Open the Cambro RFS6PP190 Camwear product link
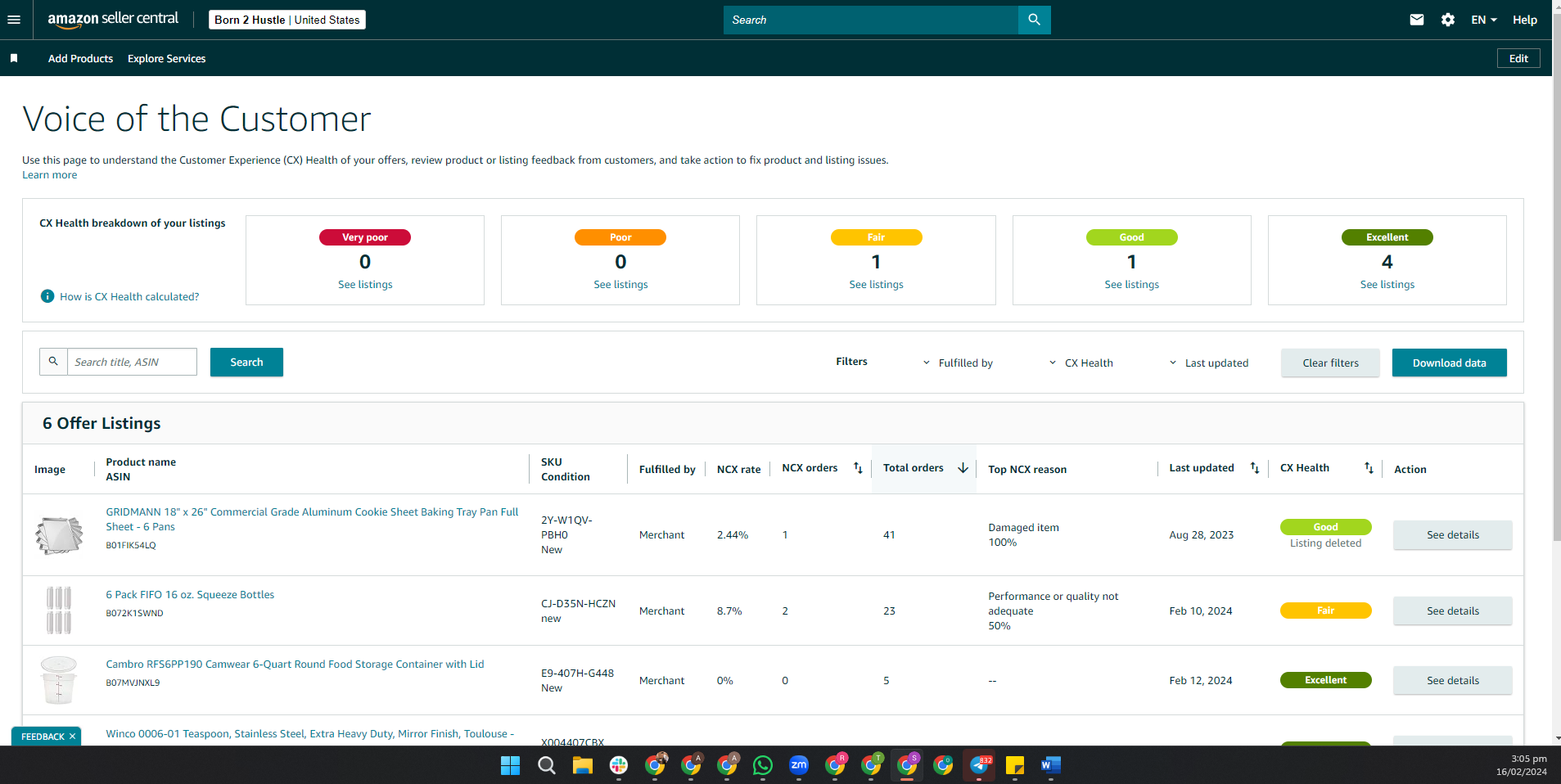Viewport: 1561px width, 784px height. (x=295, y=665)
